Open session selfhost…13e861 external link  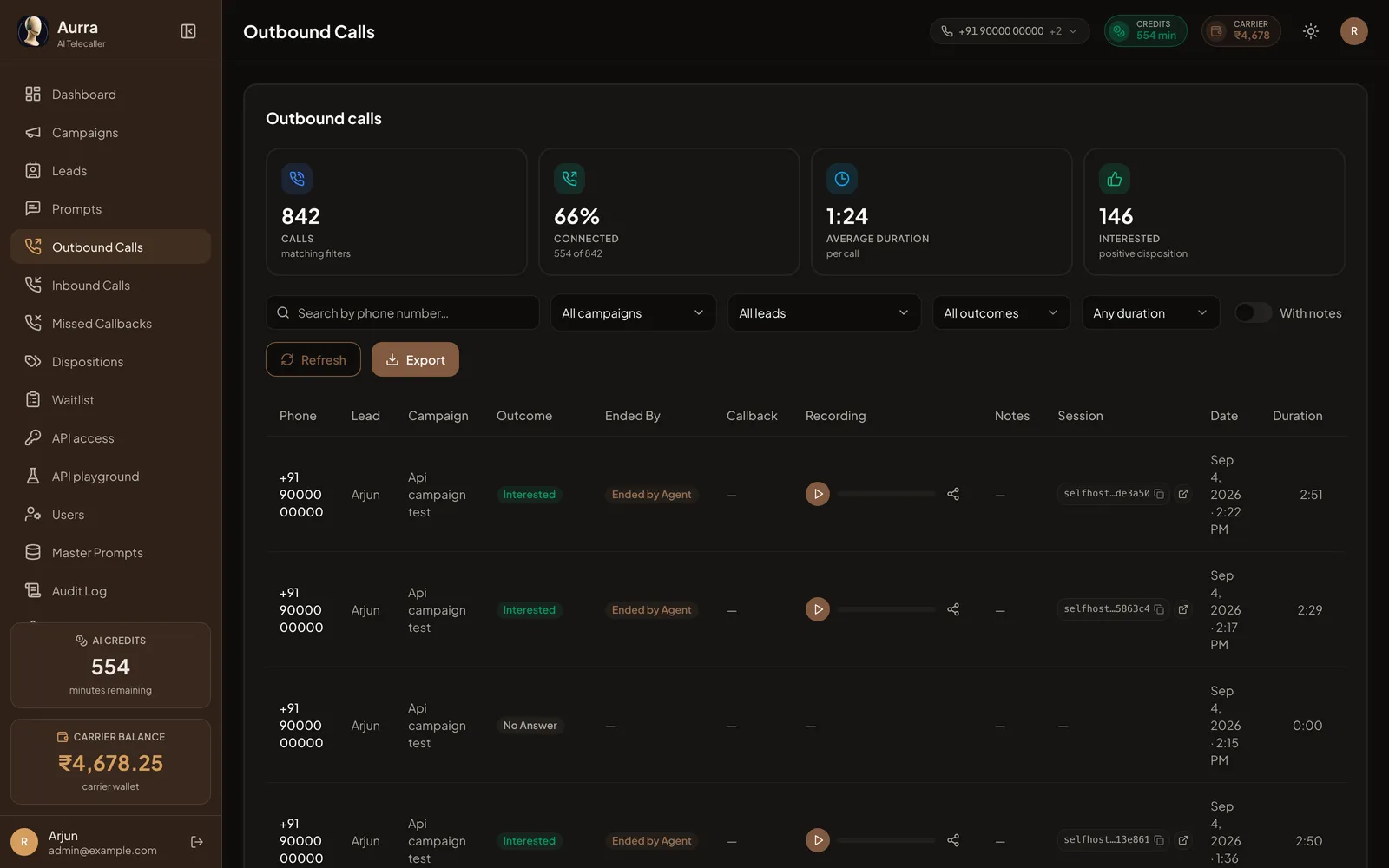(x=1182, y=840)
